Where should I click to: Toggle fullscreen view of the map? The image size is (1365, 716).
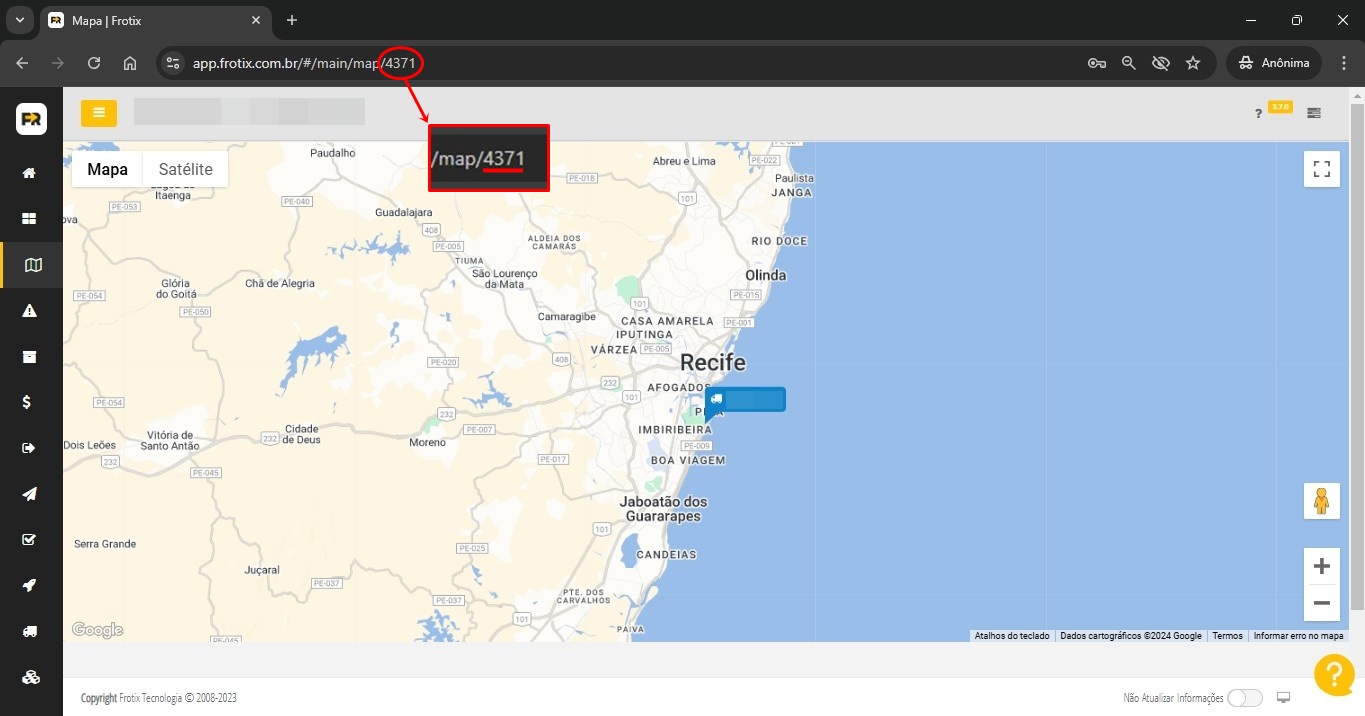click(x=1321, y=169)
